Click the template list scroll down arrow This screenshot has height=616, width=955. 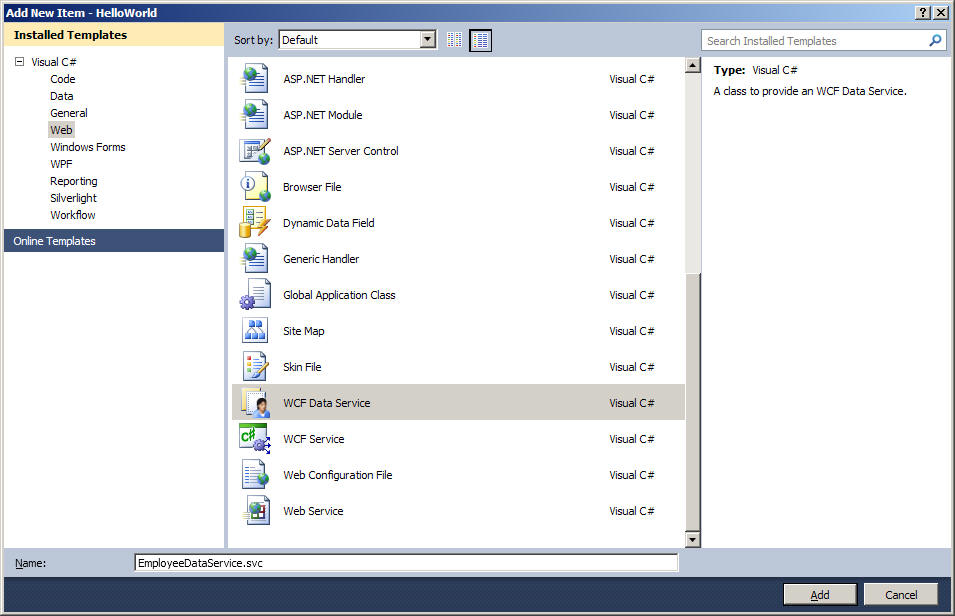click(x=692, y=539)
